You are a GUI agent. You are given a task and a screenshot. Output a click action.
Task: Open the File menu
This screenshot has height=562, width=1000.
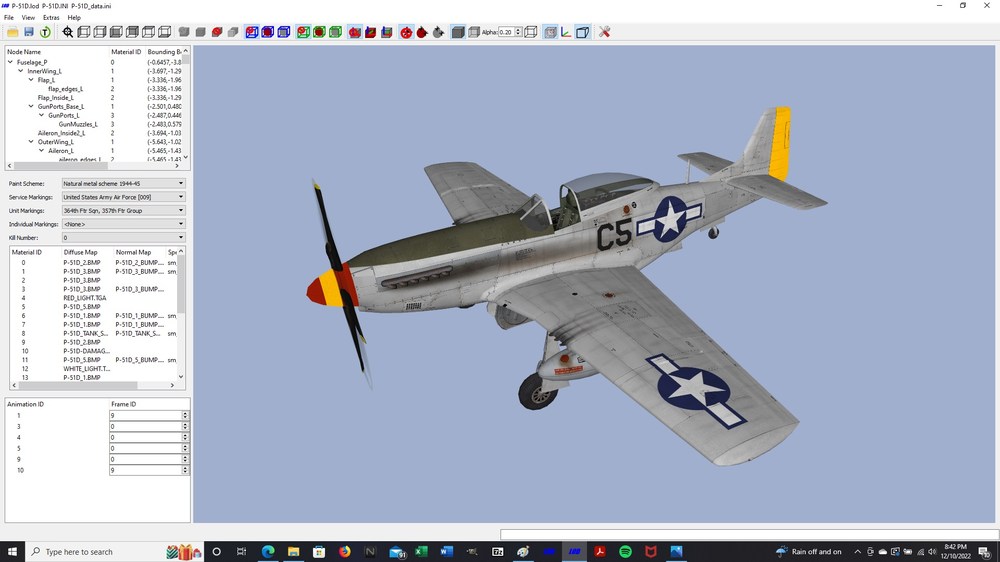9,17
